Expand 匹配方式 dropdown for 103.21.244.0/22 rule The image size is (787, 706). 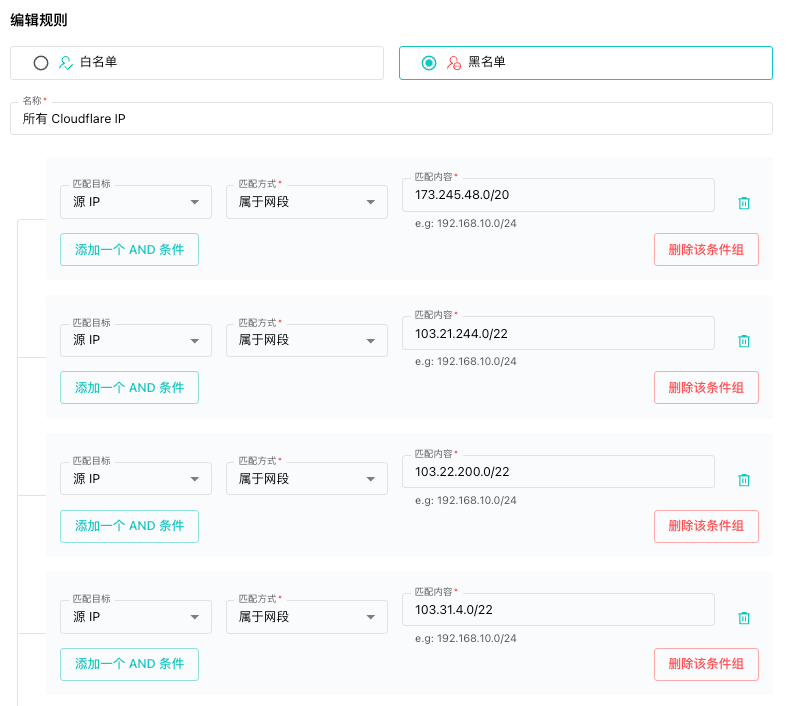[x=307, y=340]
